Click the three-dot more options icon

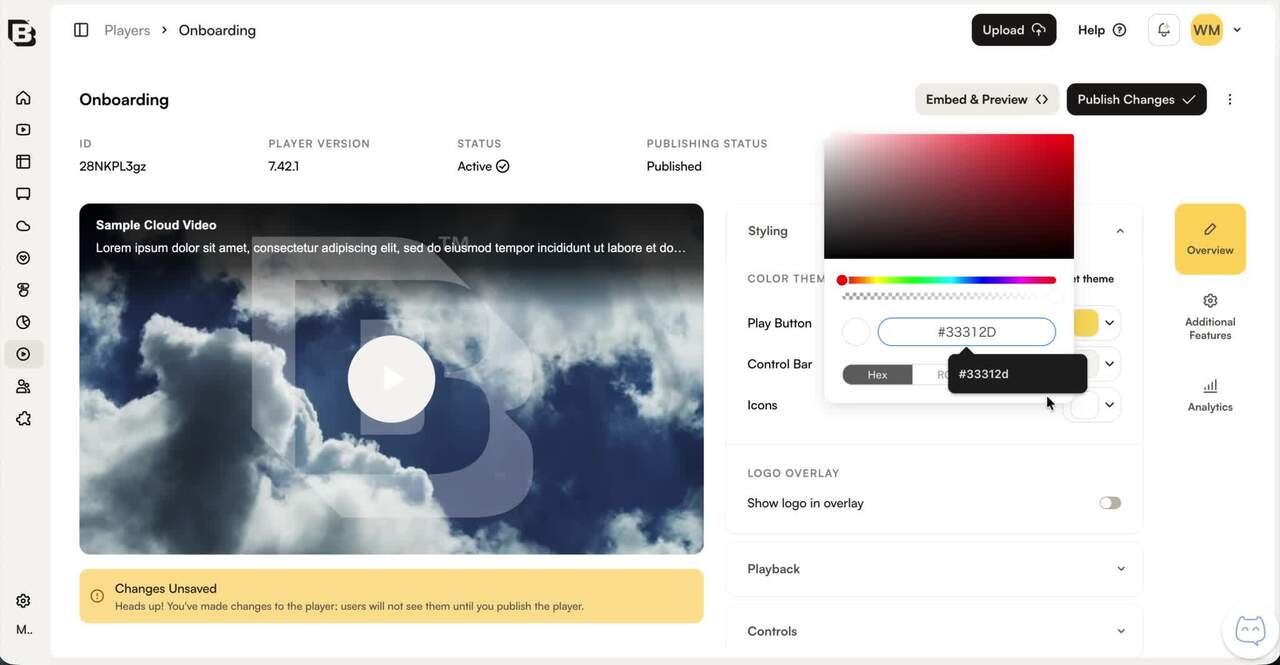(1230, 100)
